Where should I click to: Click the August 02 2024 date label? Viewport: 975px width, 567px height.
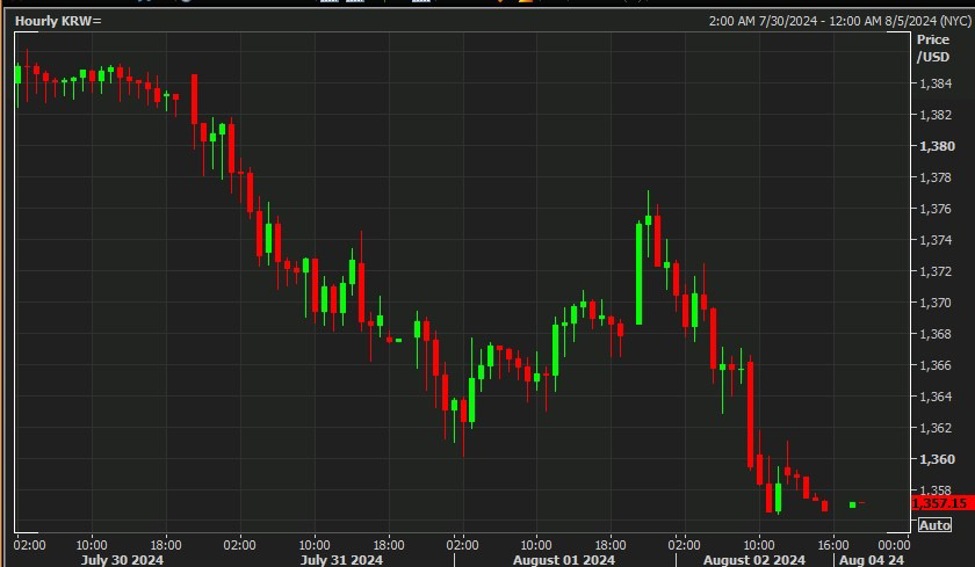point(754,560)
